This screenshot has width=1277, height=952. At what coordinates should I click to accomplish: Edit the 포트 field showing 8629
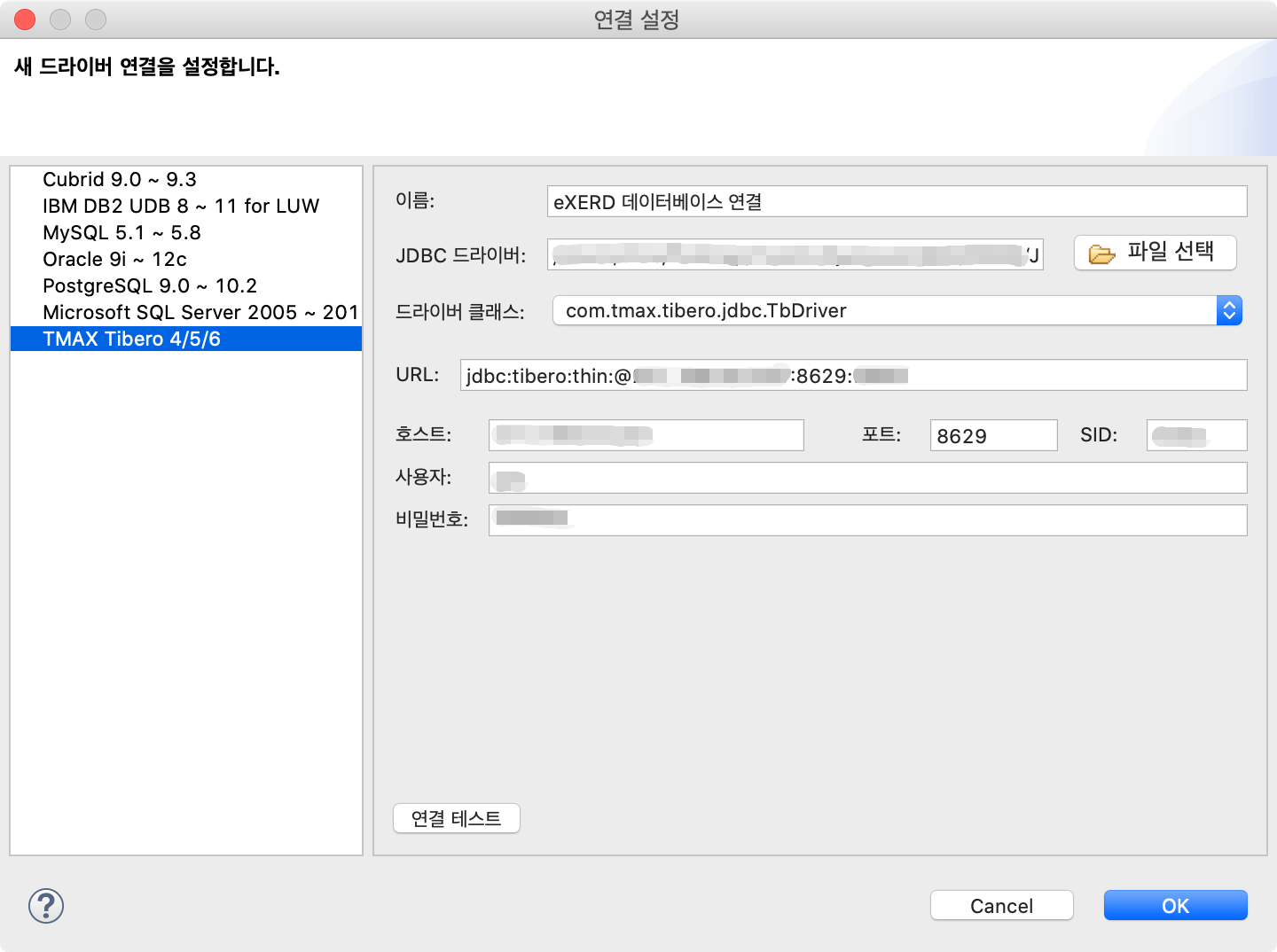(994, 435)
